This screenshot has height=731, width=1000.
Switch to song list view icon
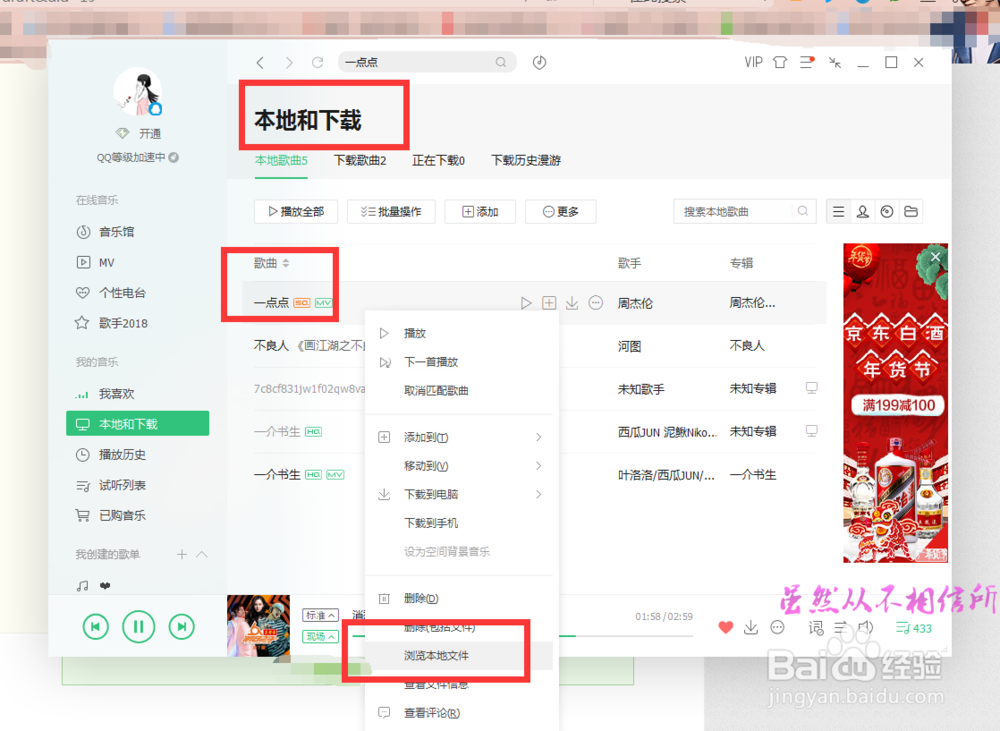(839, 212)
